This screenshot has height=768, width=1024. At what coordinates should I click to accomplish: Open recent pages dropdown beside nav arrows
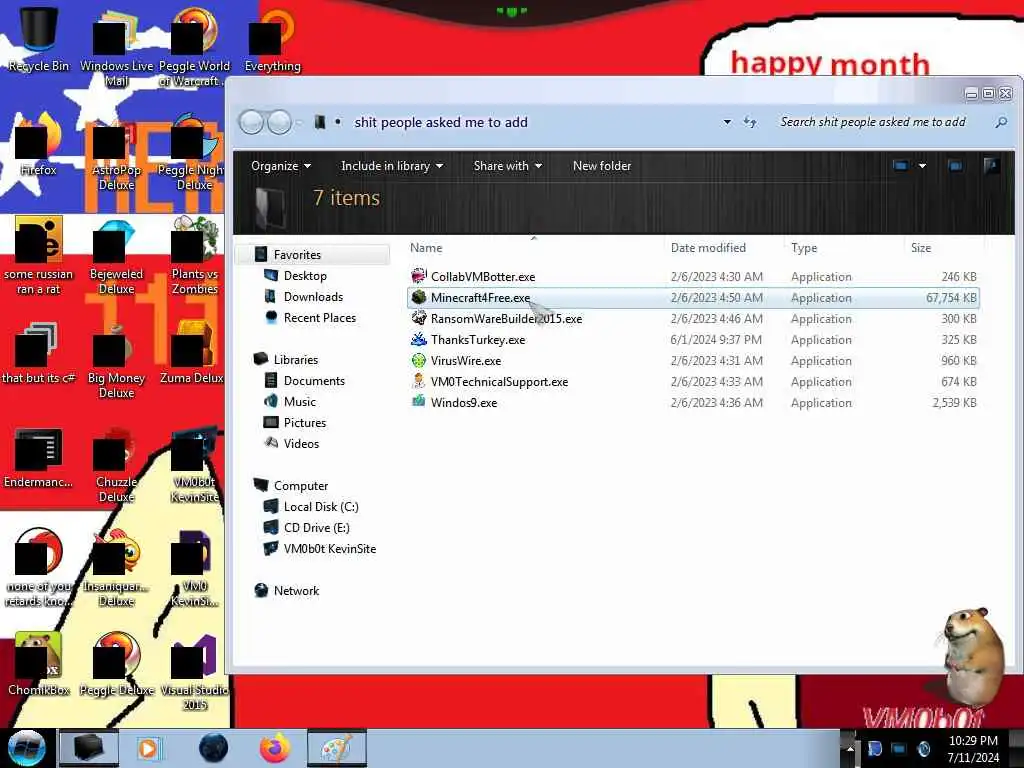299,123
